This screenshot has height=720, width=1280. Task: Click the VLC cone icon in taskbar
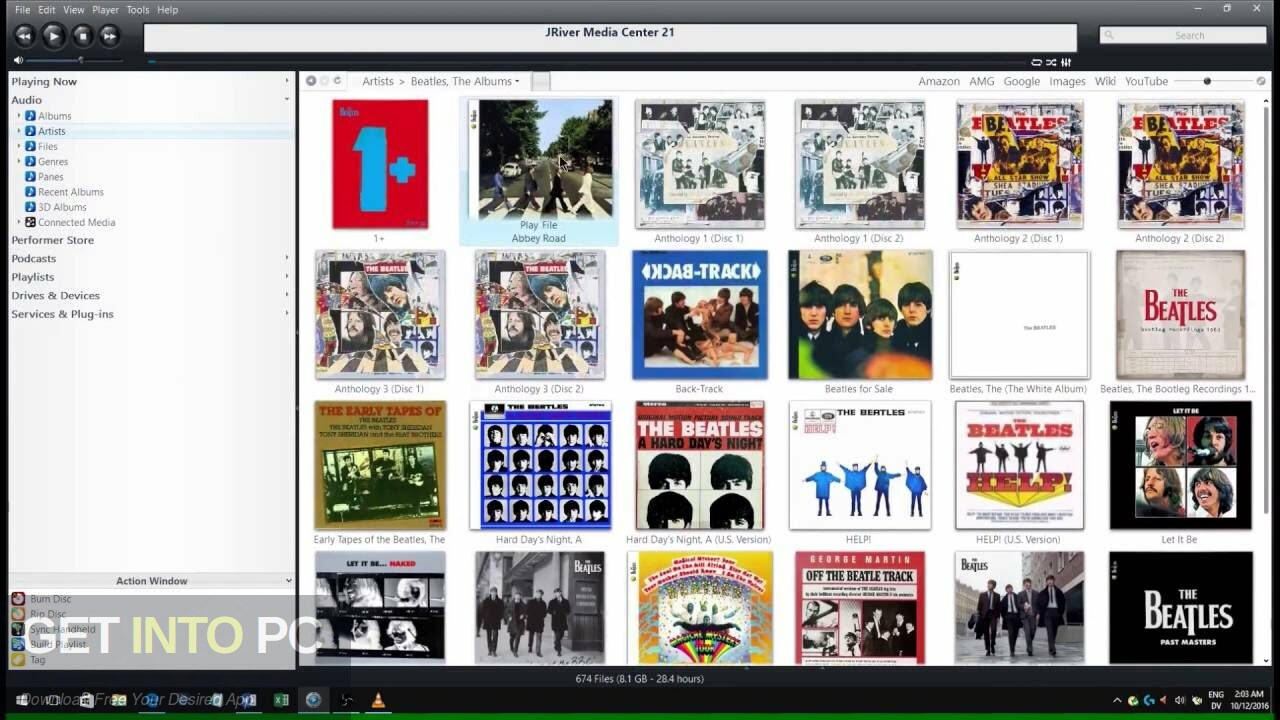point(378,700)
